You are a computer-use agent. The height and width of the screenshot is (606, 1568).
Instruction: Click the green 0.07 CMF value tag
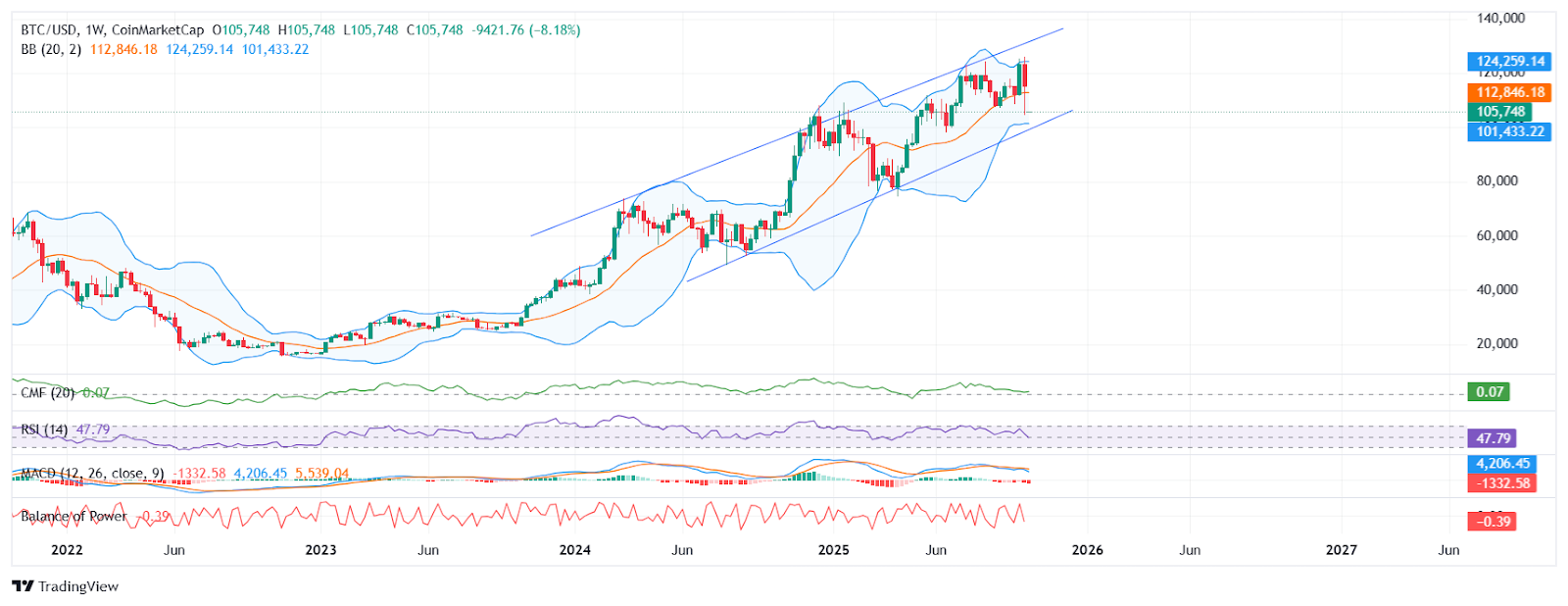pyautogui.click(x=1489, y=392)
